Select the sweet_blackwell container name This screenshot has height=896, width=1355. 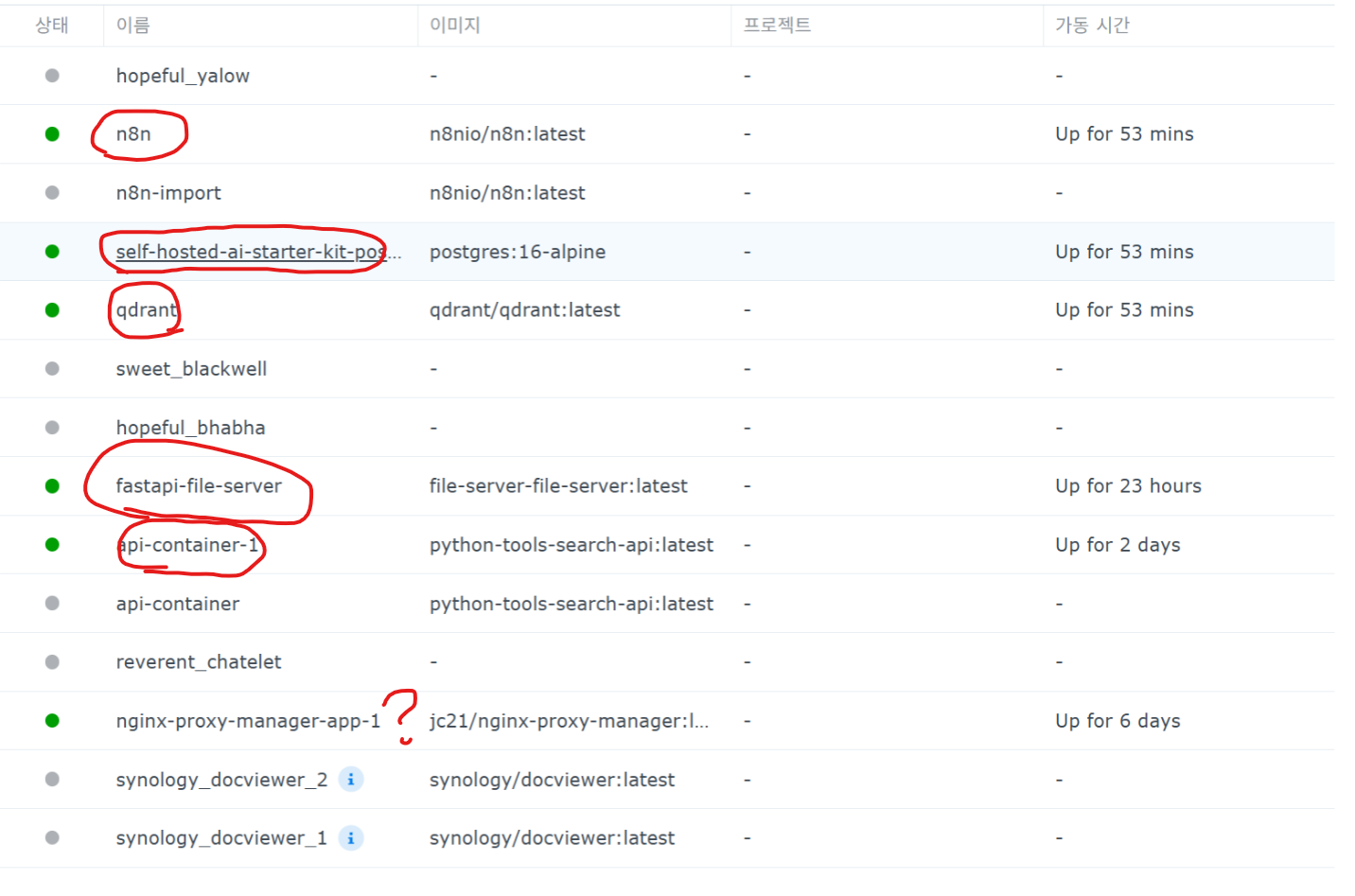[191, 369]
